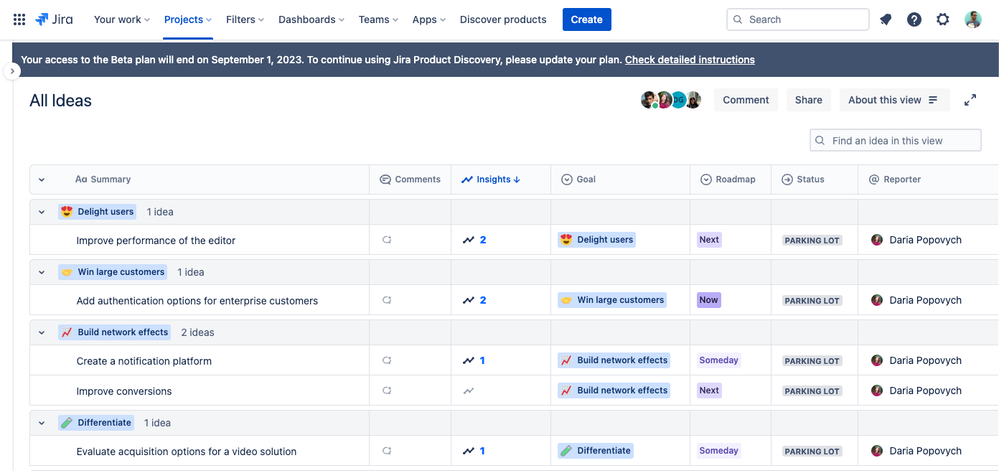
Task: Collapse the Delight users group
Action: pos(42,212)
